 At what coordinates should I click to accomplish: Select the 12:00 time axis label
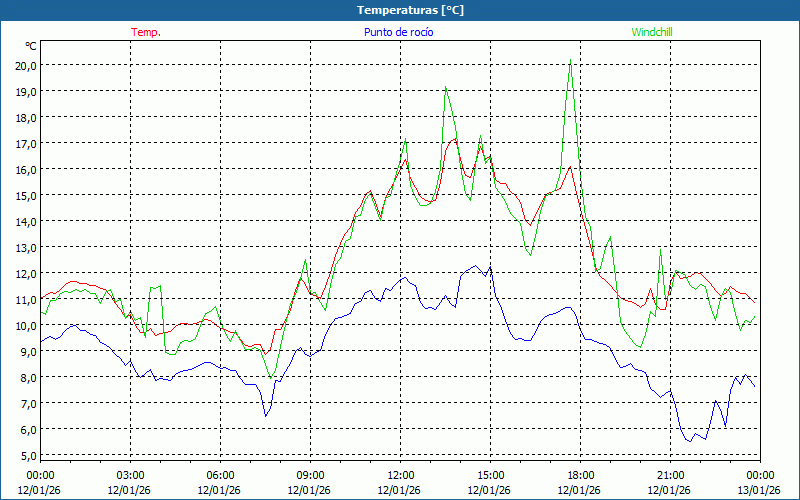pos(400,475)
